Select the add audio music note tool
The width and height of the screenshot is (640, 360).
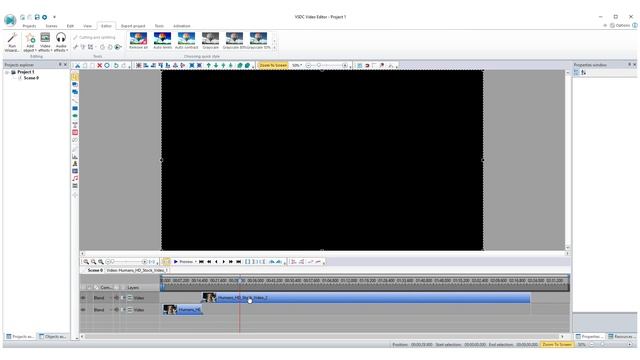(75, 178)
